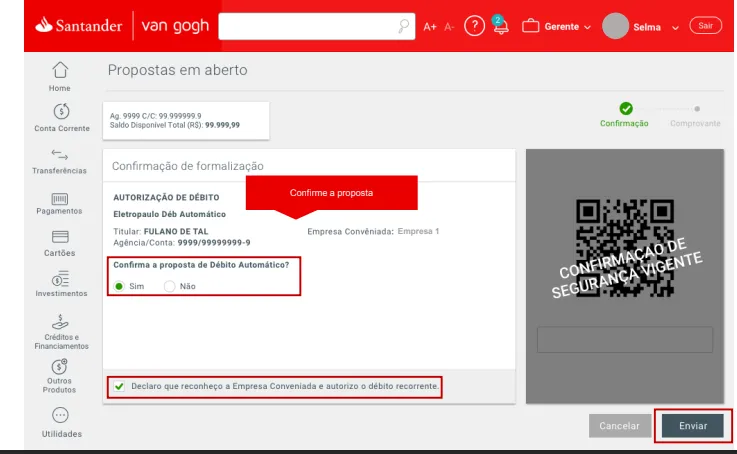Click the top search input field
Screen dimensions: 737x454
pos(305,26)
